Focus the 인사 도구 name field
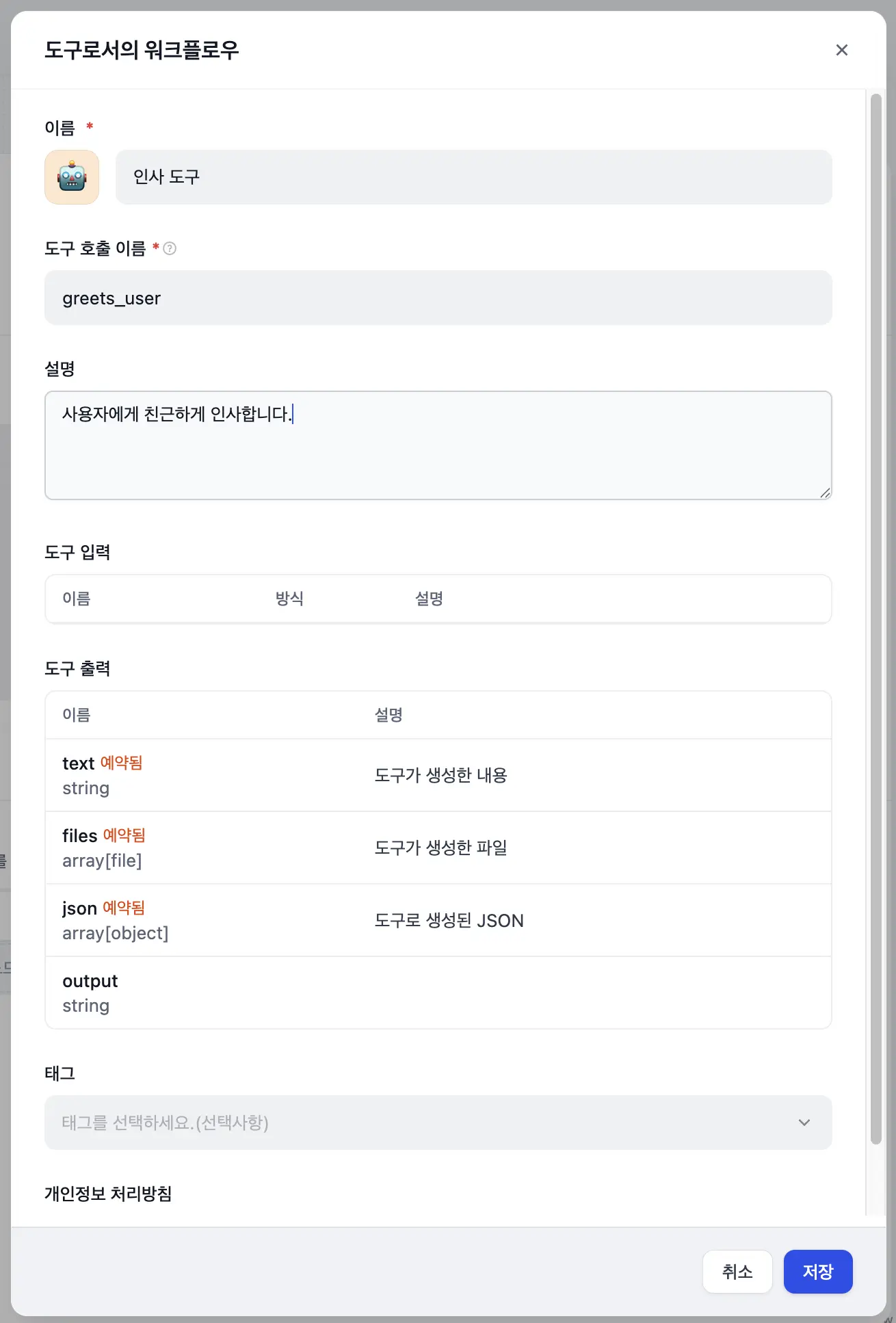Screen dimensions: 896x1323 [x=473, y=177]
